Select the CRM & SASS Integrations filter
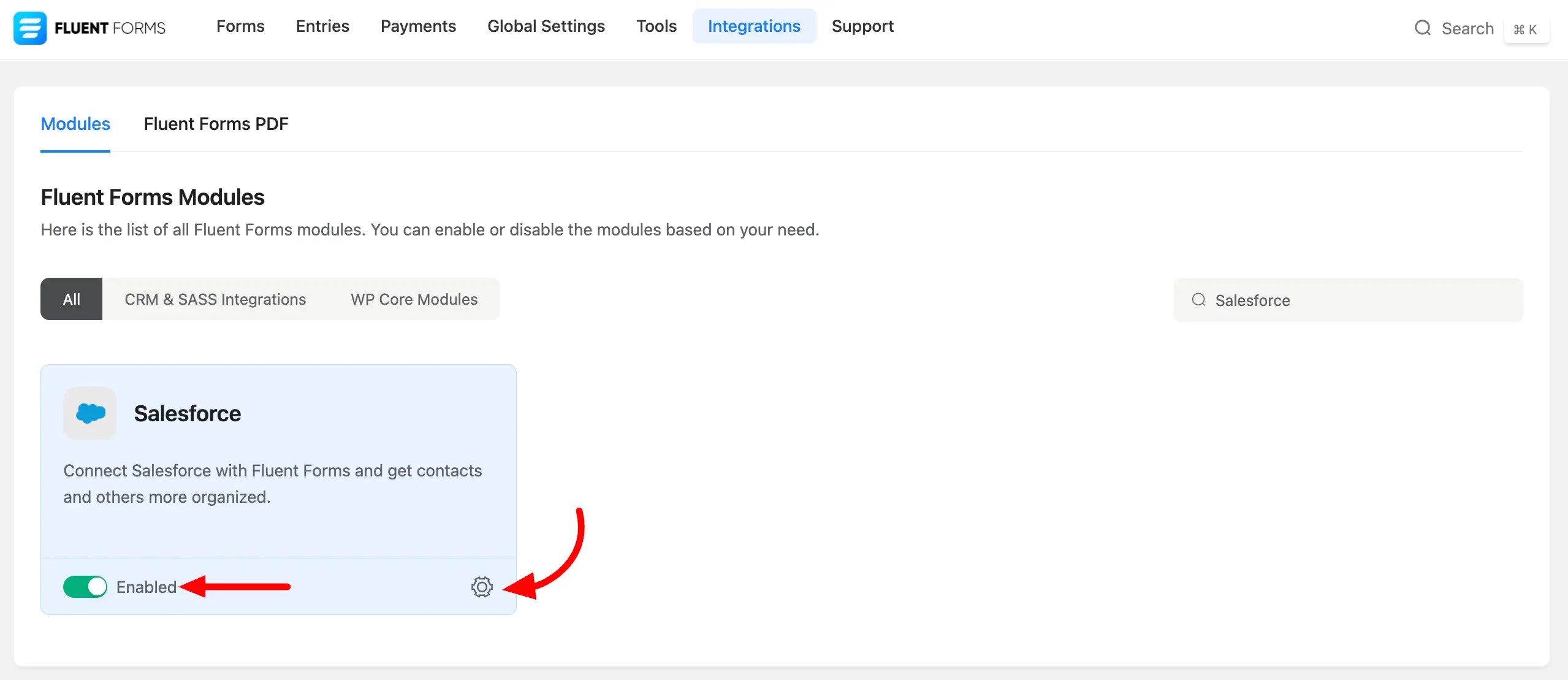This screenshot has width=1568, height=680. [x=215, y=299]
